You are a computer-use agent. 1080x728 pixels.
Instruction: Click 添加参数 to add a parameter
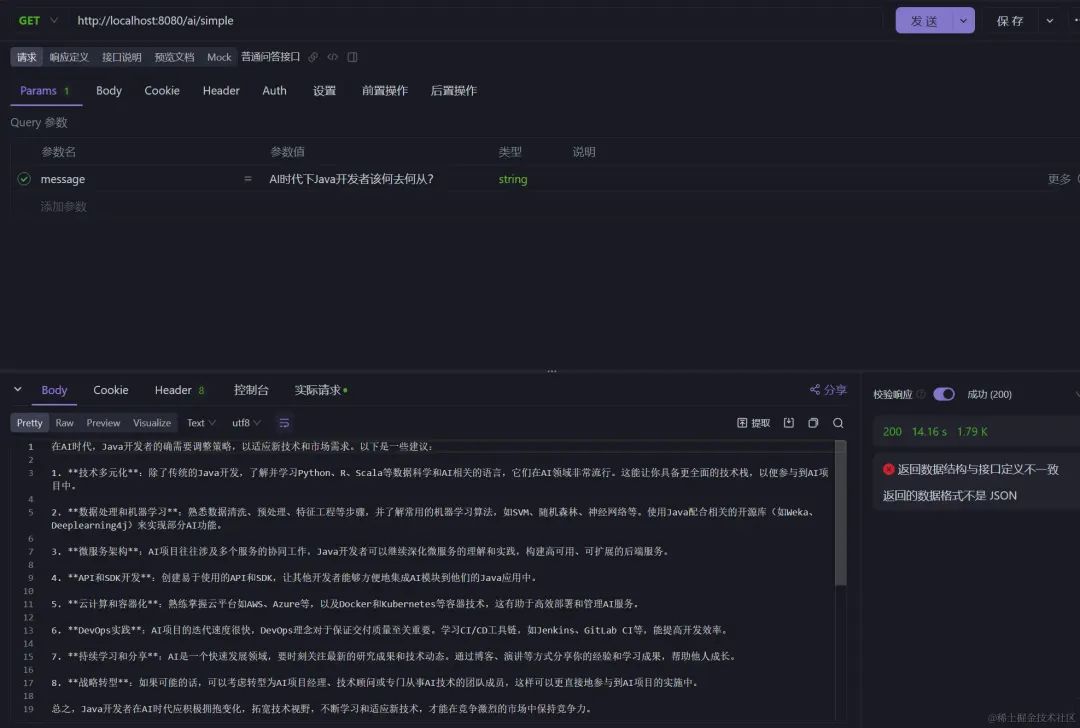pos(62,206)
